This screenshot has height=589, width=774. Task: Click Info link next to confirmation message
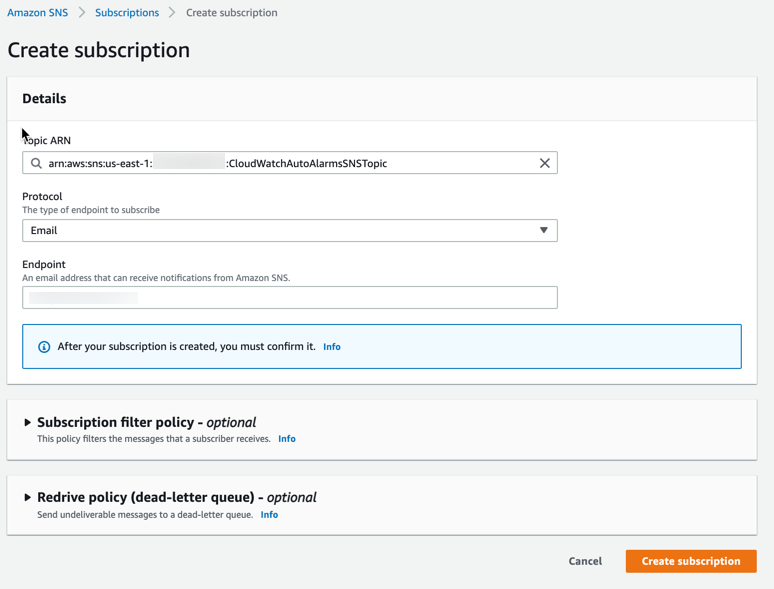click(x=332, y=347)
